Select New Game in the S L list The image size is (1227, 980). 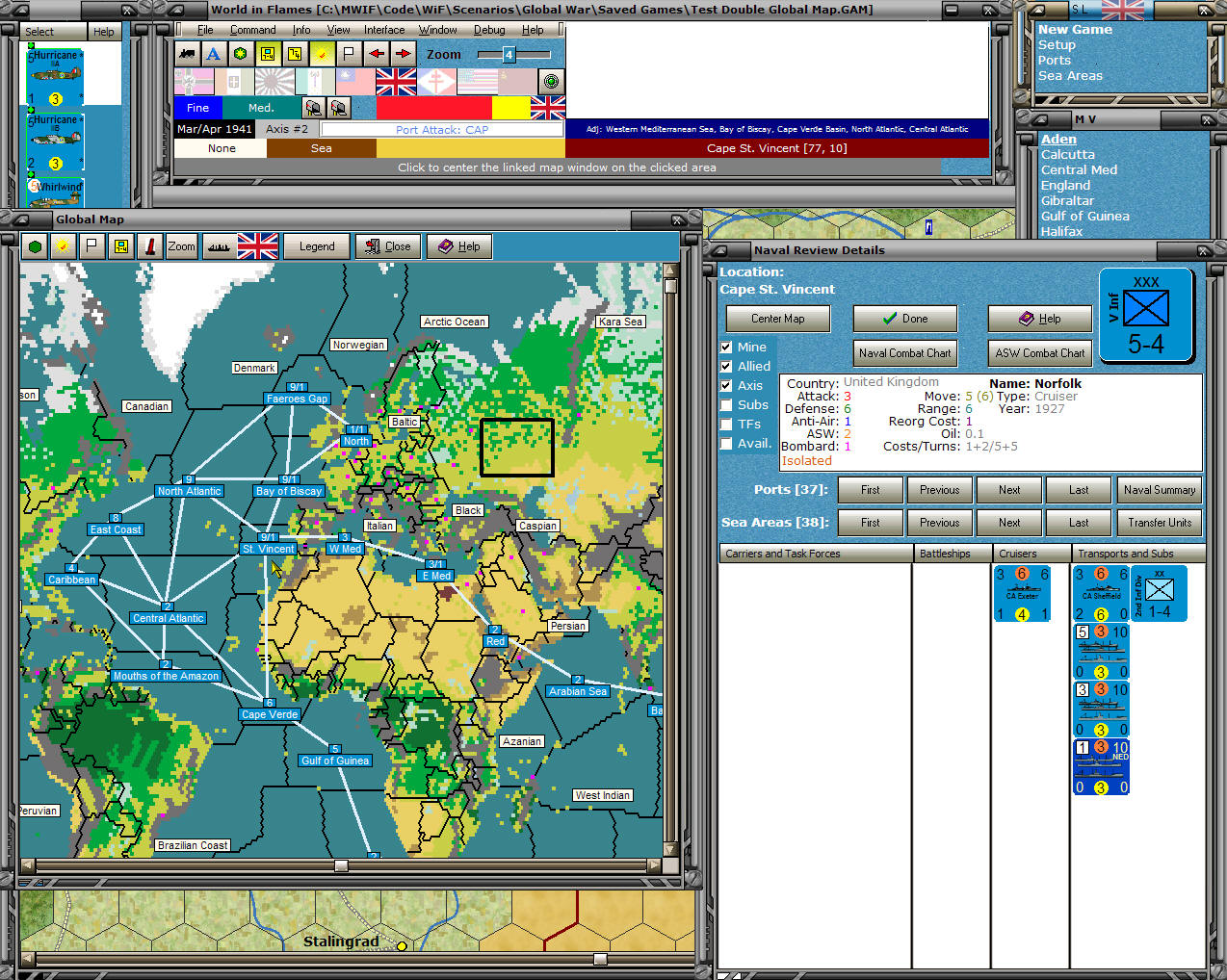[1075, 30]
